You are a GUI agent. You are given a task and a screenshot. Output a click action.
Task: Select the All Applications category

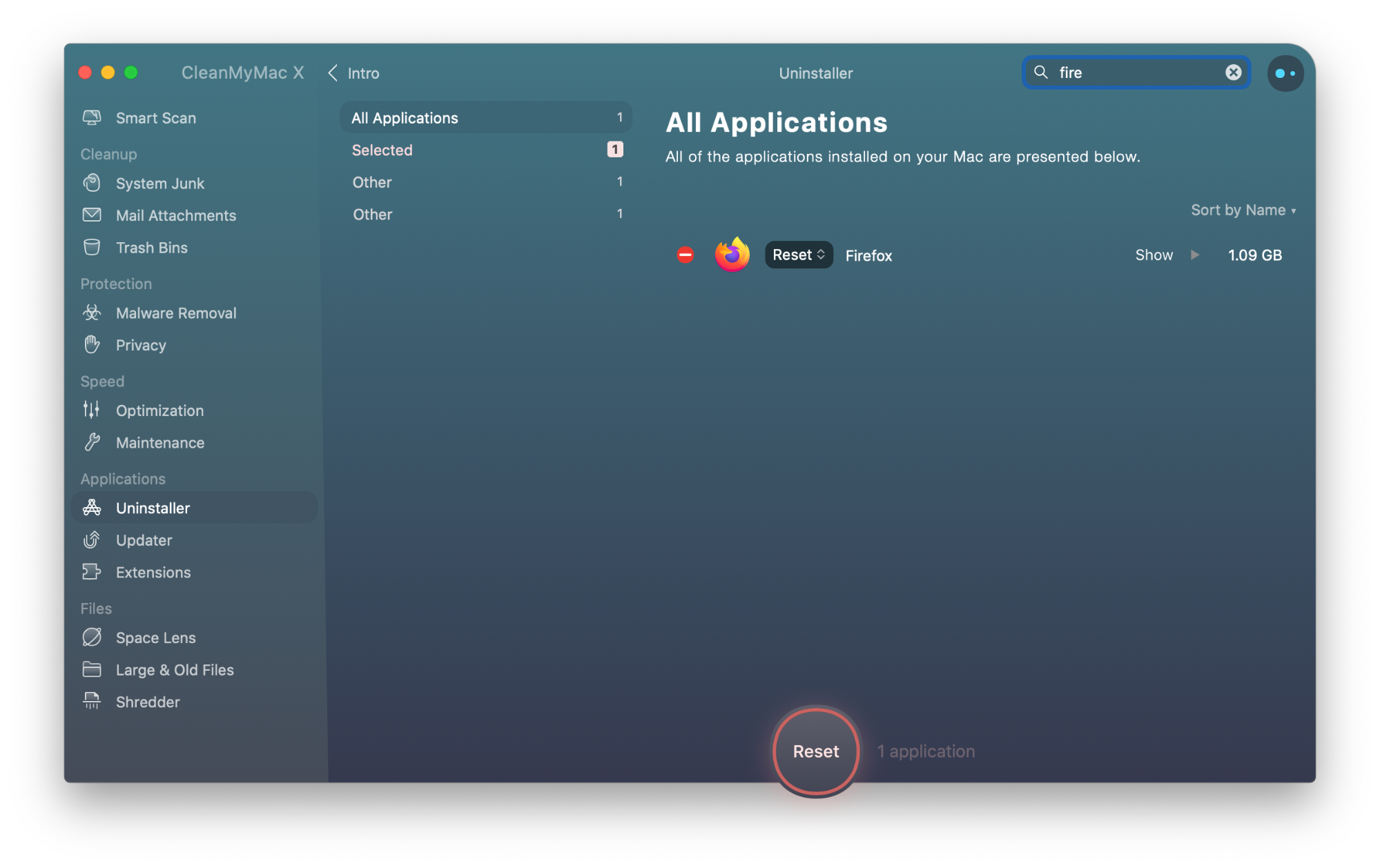[486, 118]
